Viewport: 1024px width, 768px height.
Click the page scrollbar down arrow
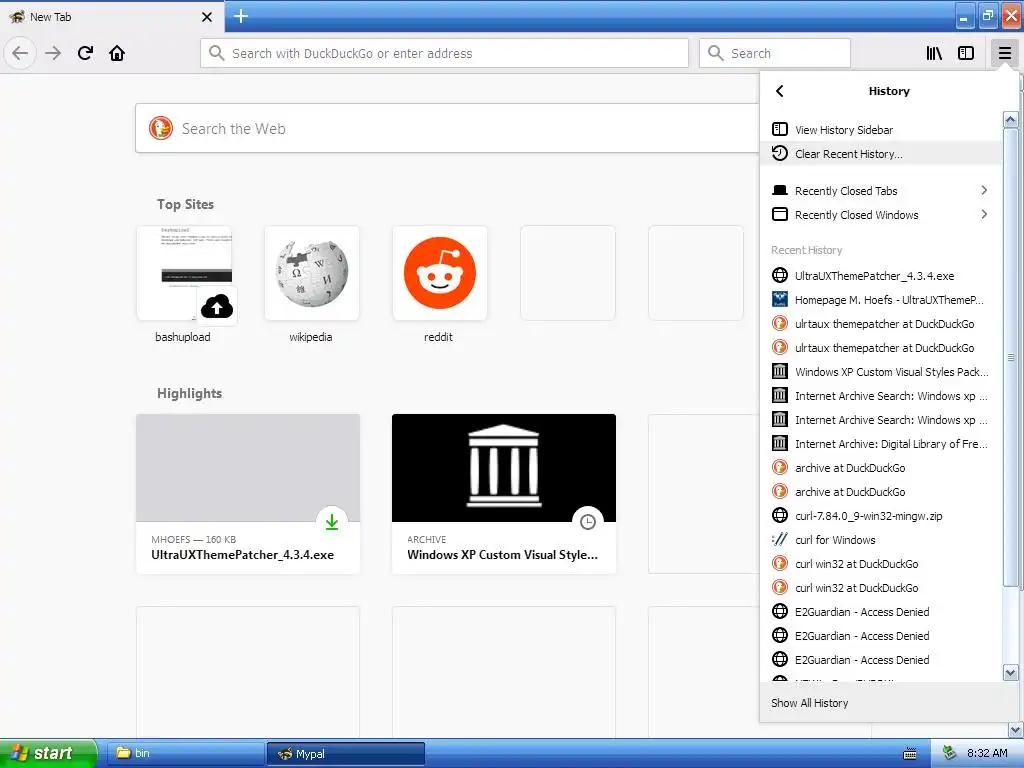pos(1016,729)
